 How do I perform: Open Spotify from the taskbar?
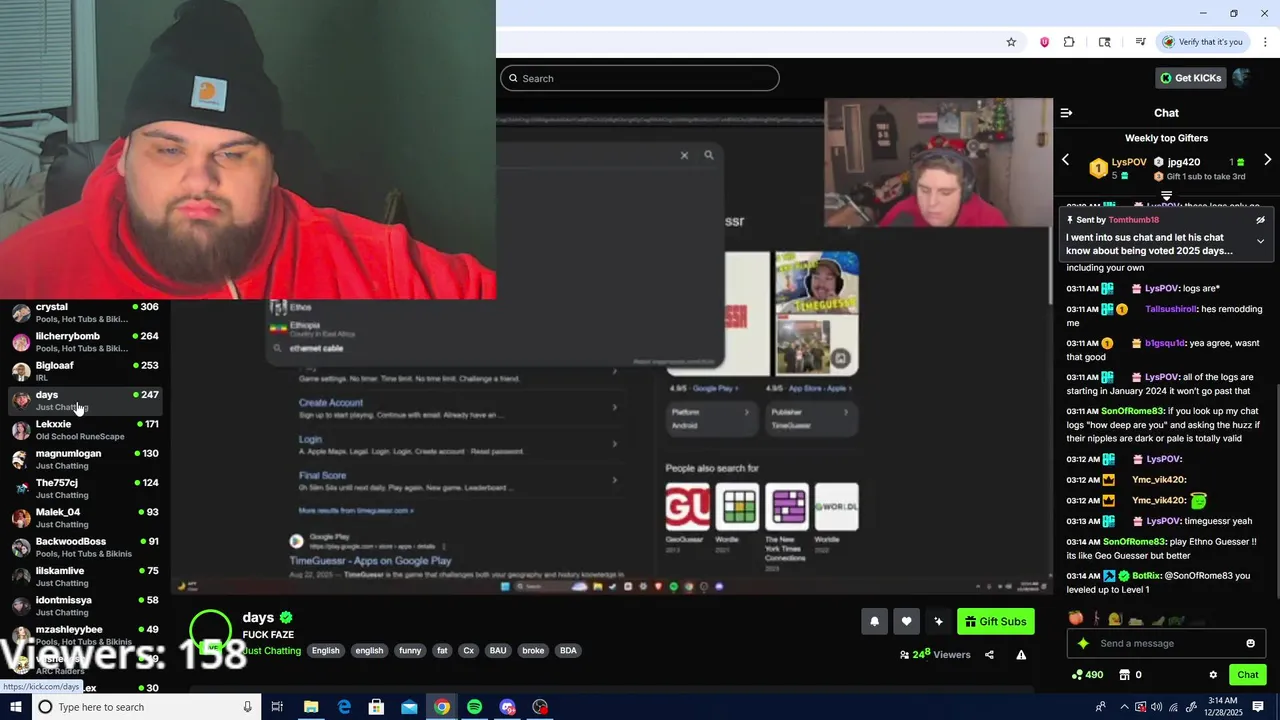[x=474, y=707]
